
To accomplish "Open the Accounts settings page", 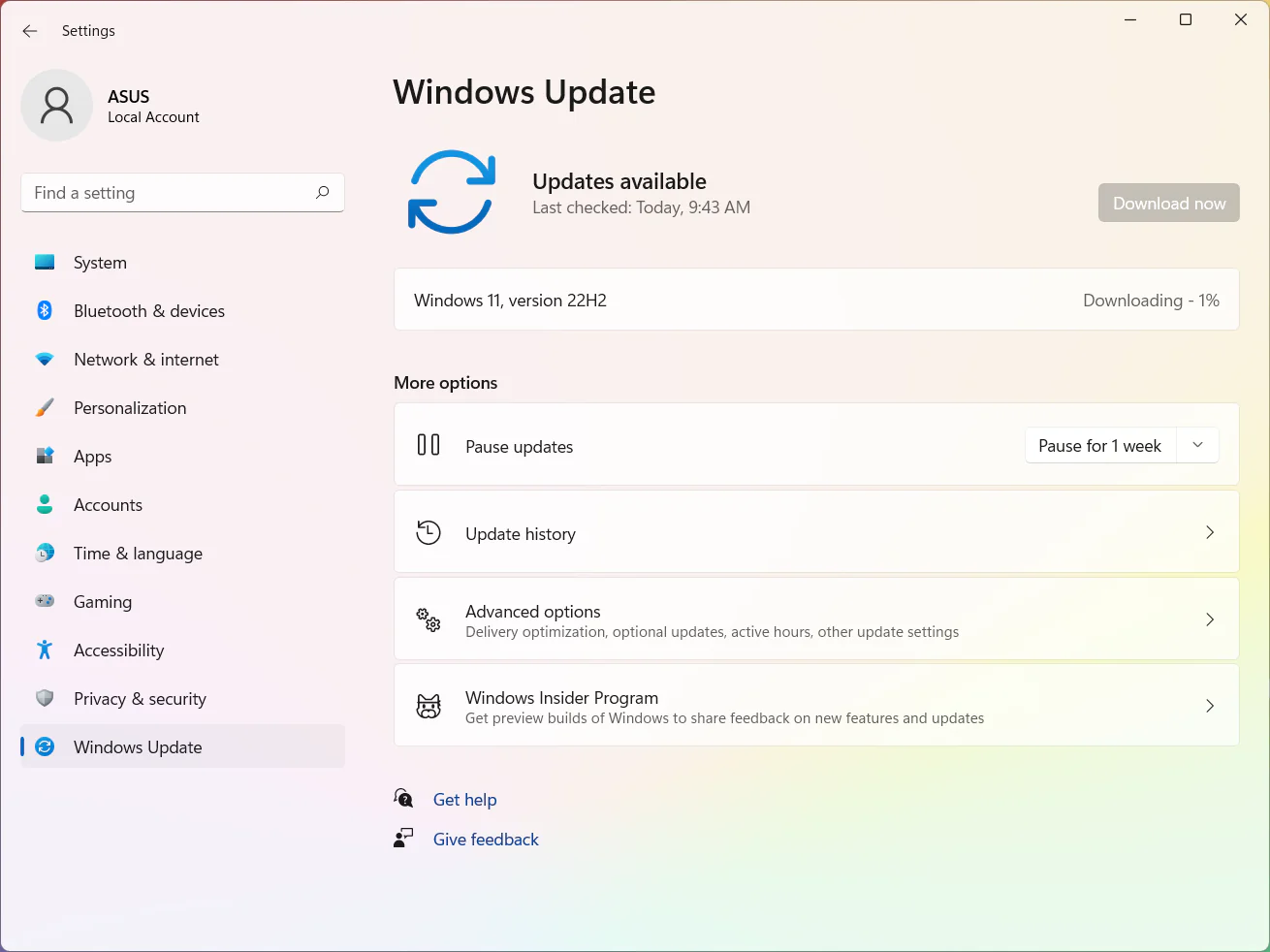I will tap(109, 504).
